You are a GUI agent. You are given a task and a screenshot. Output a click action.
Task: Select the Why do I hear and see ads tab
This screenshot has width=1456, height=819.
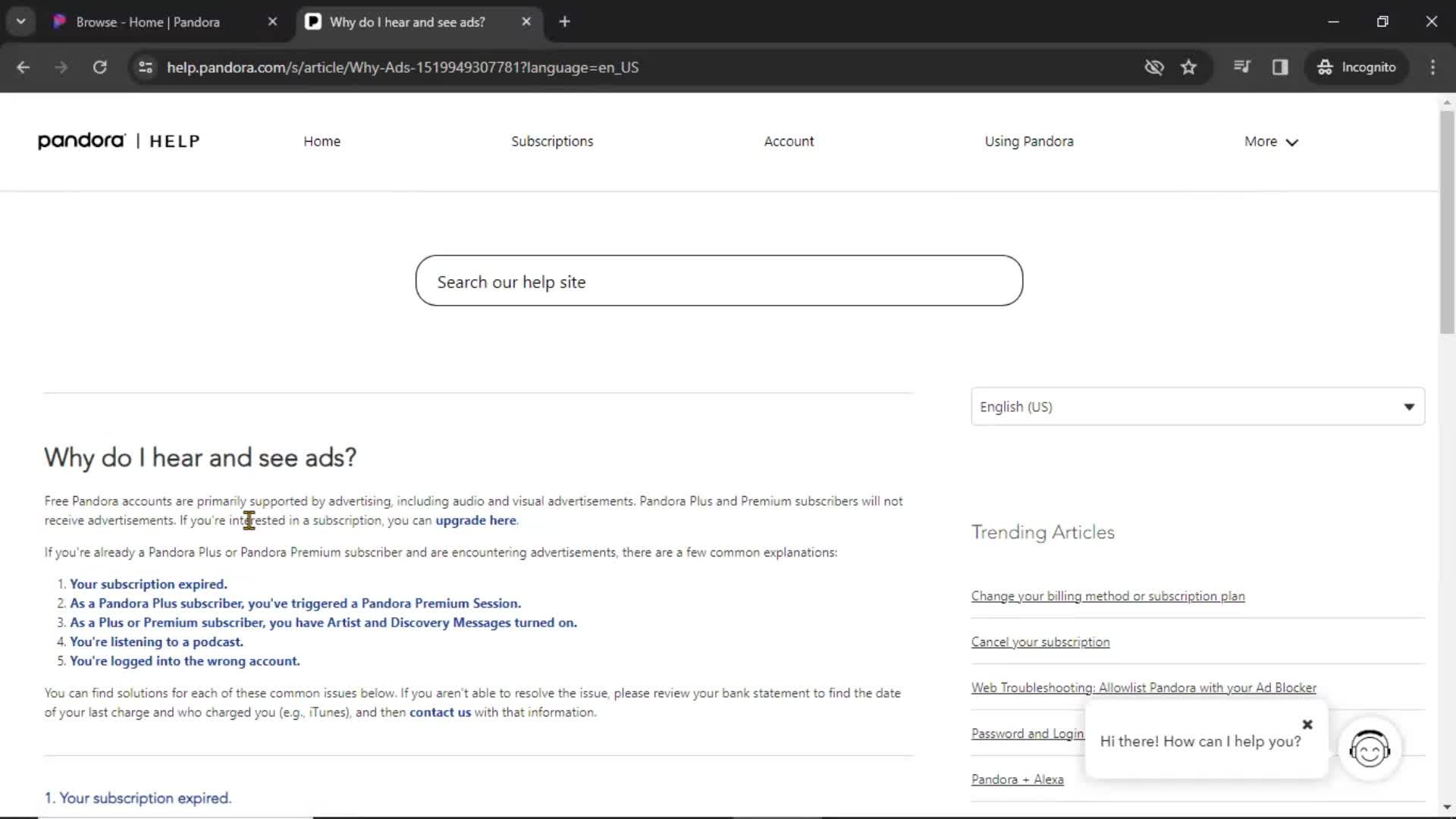tap(407, 22)
